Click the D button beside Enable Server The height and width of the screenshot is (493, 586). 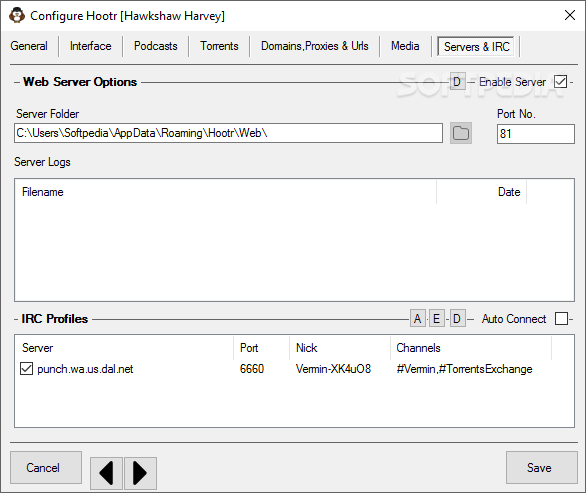(457, 81)
